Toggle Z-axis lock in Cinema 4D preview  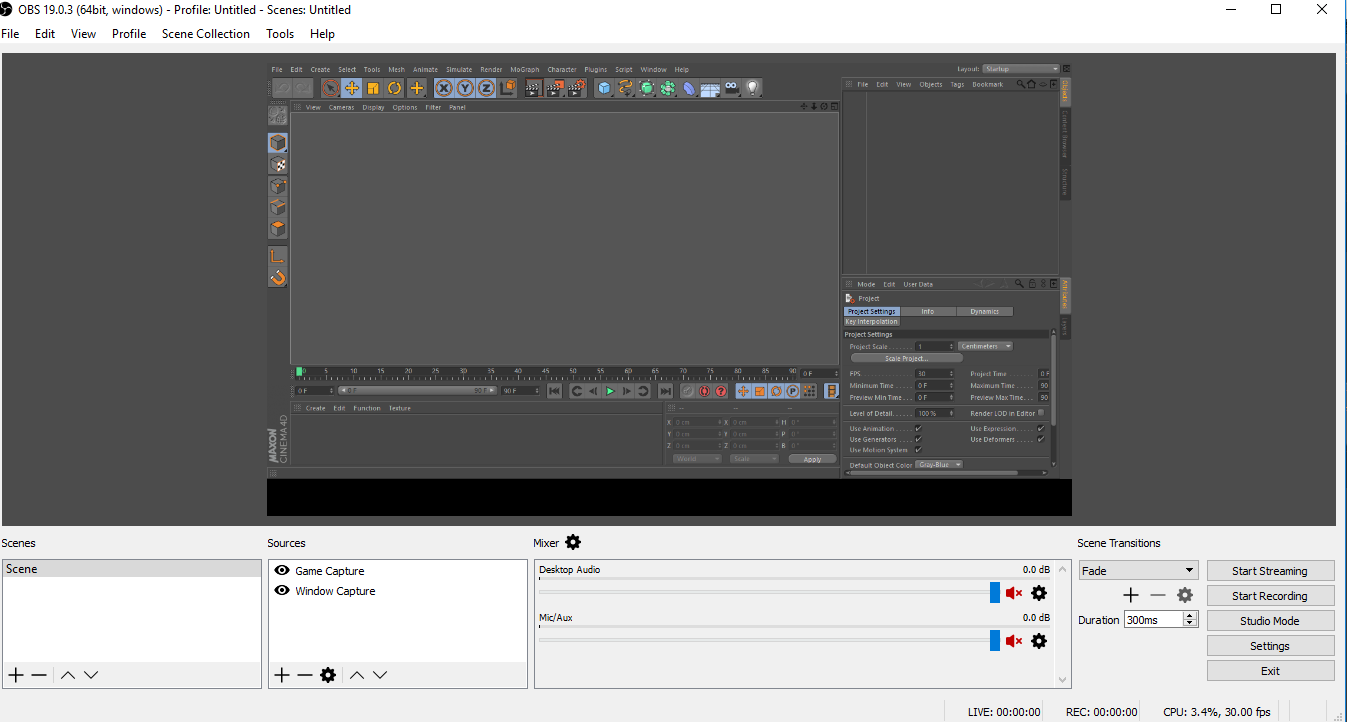pos(486,88)
